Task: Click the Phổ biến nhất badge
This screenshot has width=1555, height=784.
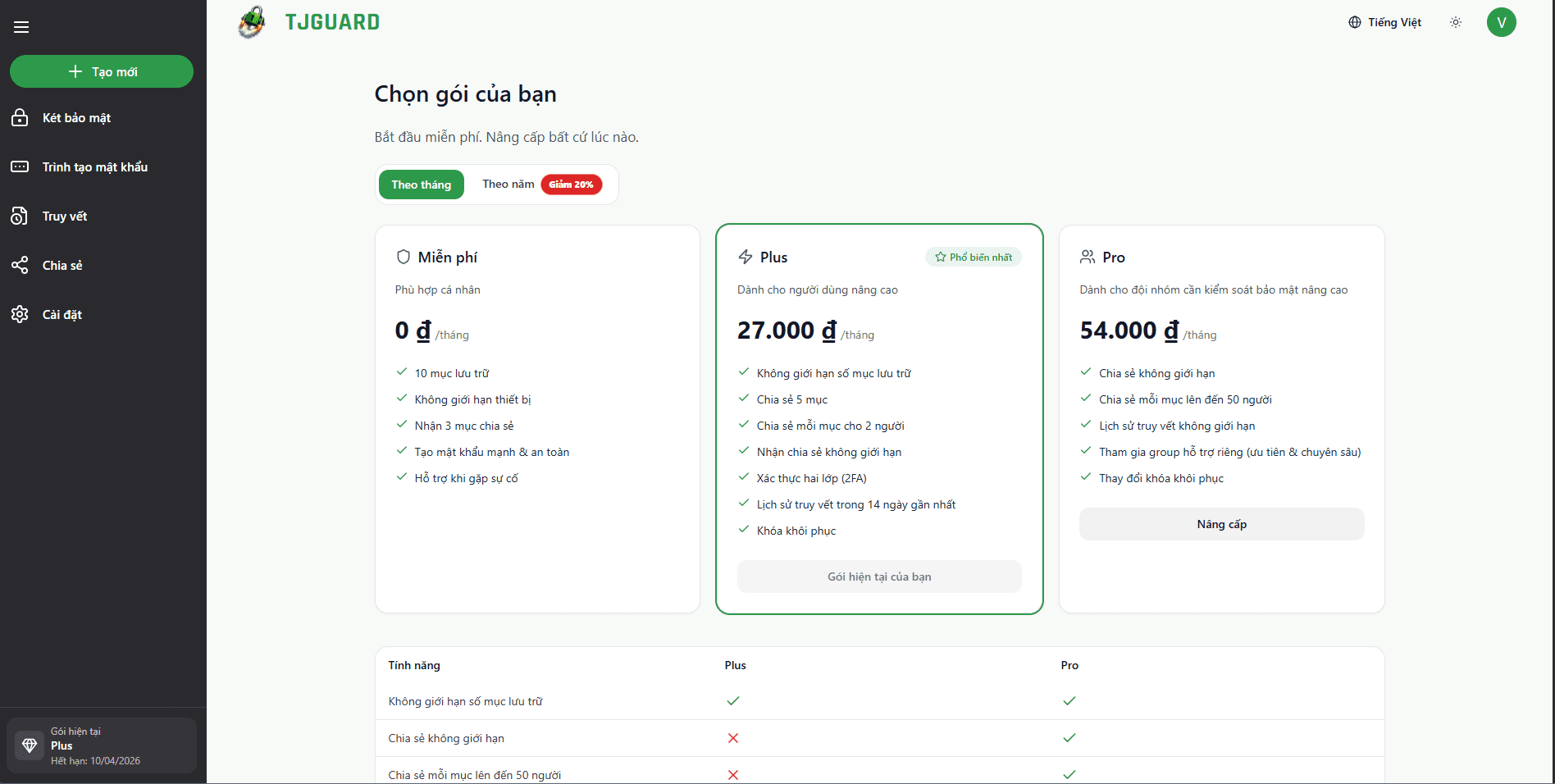Action: click(974, 258)
